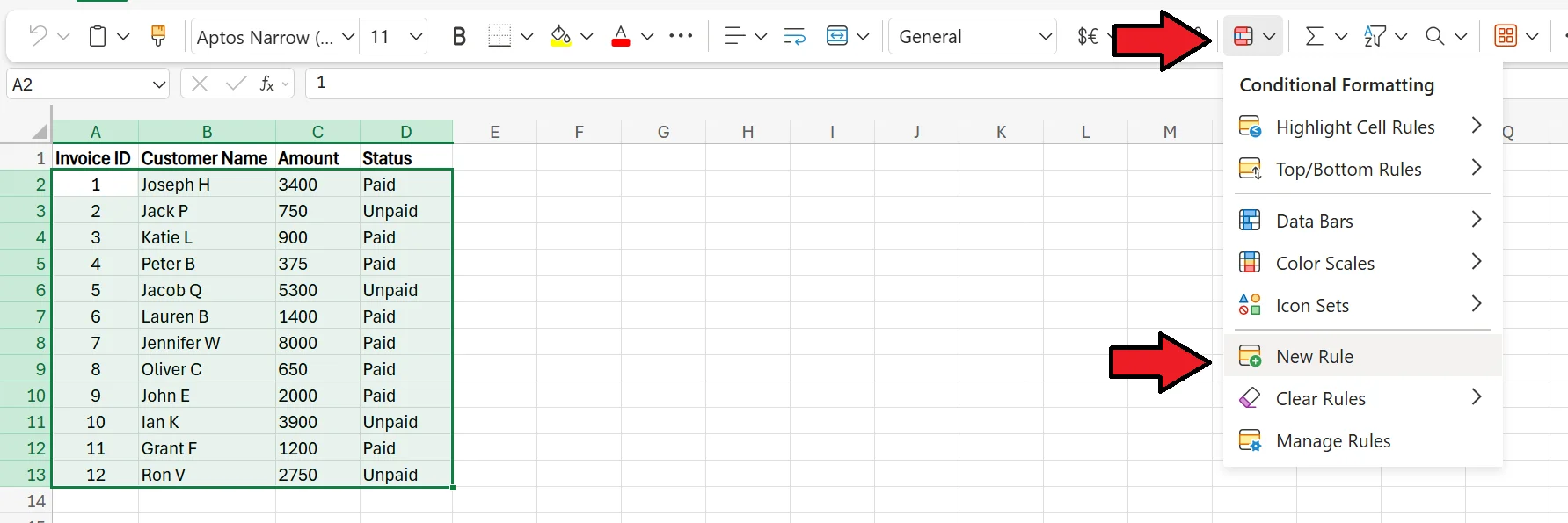
Task: Expand the Borders options arrow
Action: tap(527, 36)
